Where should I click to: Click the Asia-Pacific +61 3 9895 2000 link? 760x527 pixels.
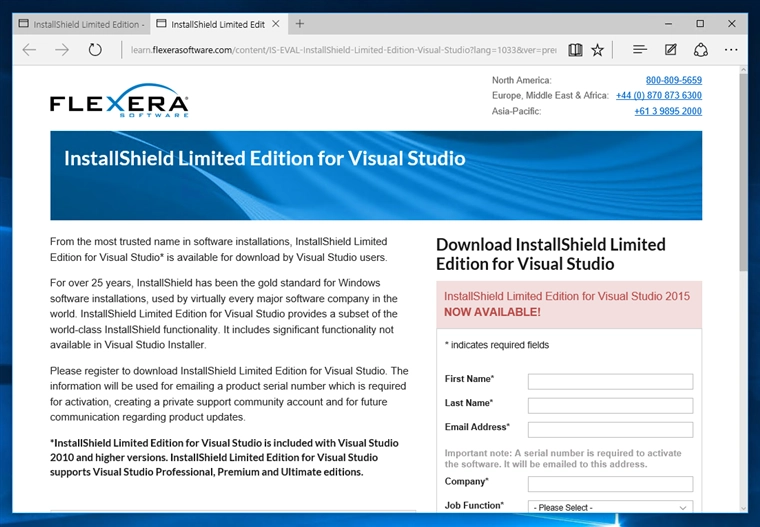click(x=668, y=111)
